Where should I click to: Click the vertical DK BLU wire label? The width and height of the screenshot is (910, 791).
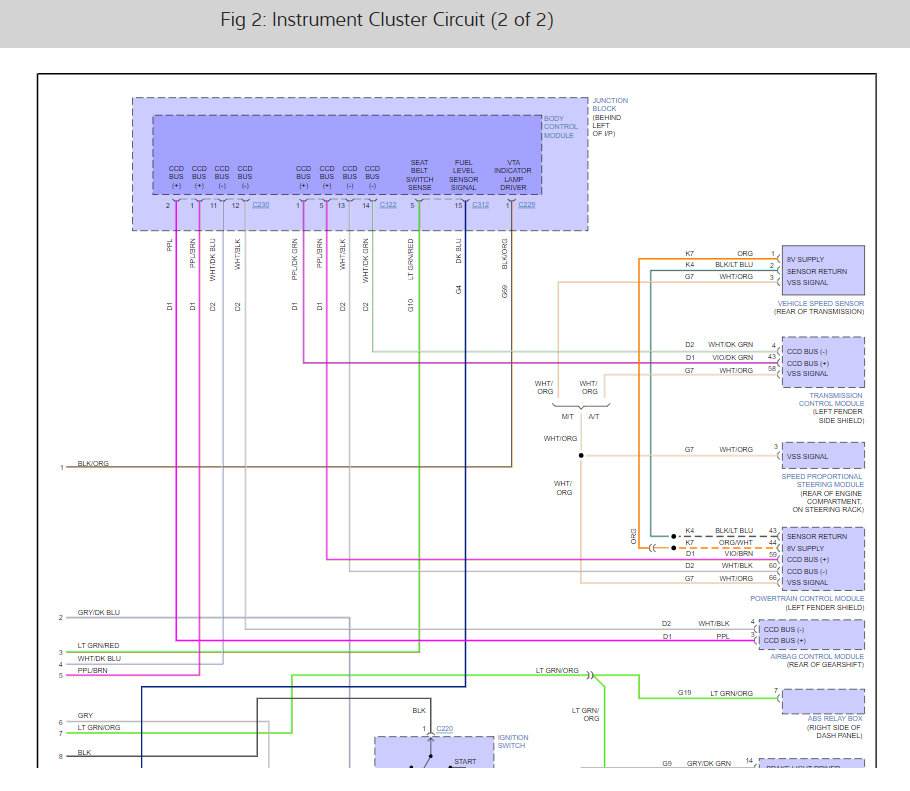pyautogui.click(x=458, y=251)
